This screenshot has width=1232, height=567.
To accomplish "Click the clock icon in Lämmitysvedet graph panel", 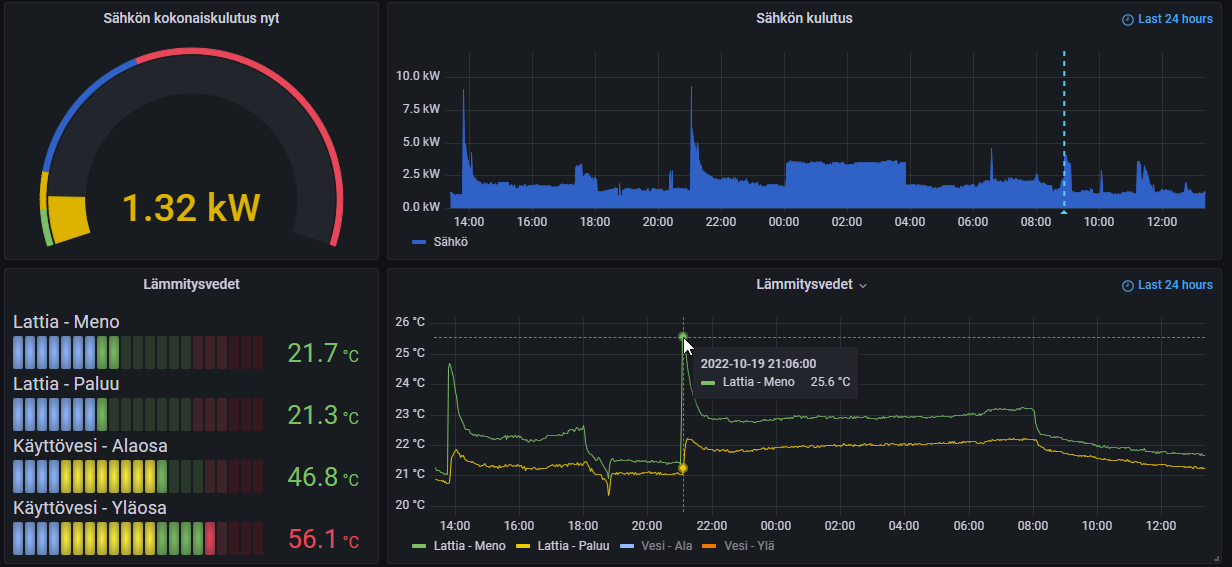I will click(1128, 286).
